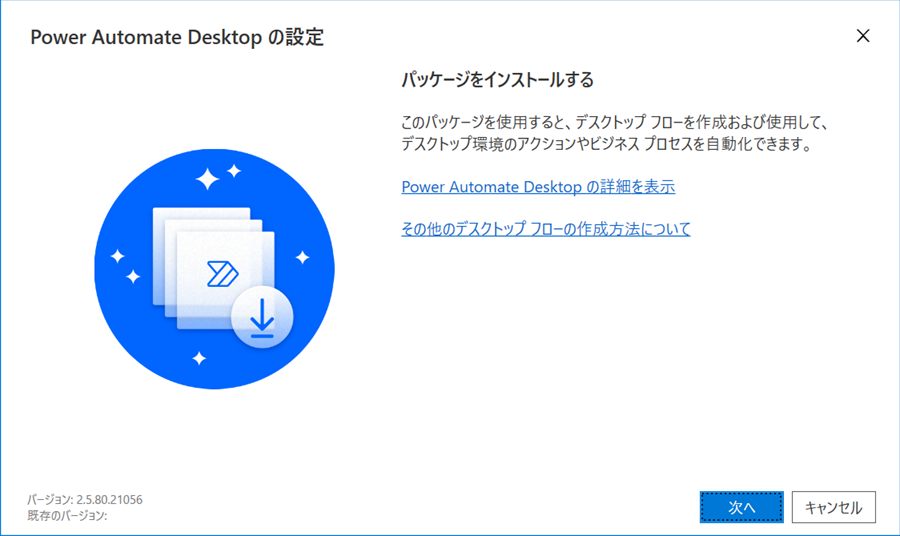Open その他のデスクトップ フローの作成方法について link
This screenshot has width=900, height=536.
546,228
